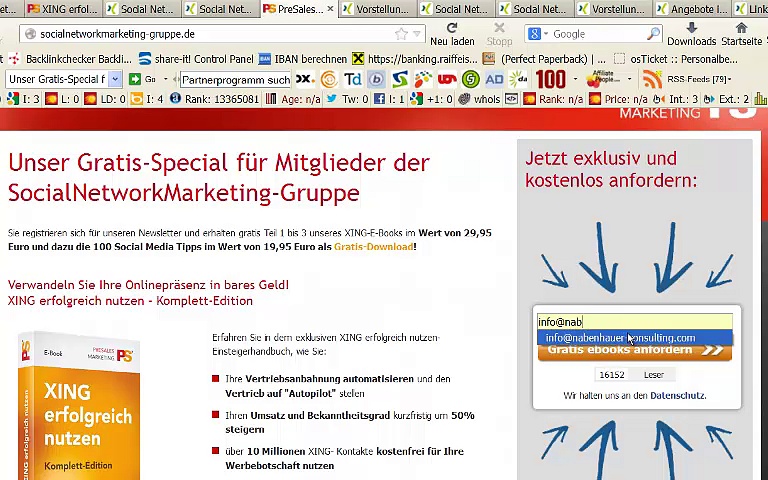This screenshot has height=480, width=768.
Task: Open the Startseite home icon
Action: pyautogui.click(x=741, y=28)
